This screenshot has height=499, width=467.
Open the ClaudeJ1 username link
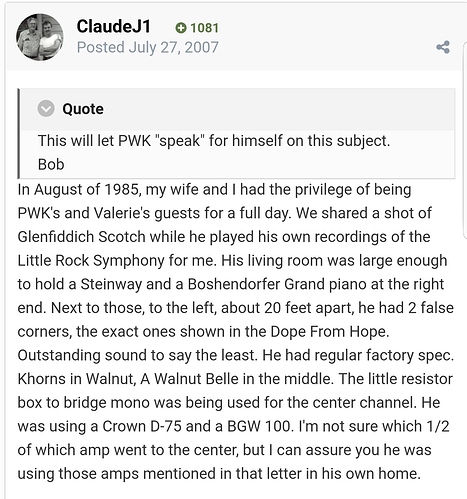pos(114,26)
